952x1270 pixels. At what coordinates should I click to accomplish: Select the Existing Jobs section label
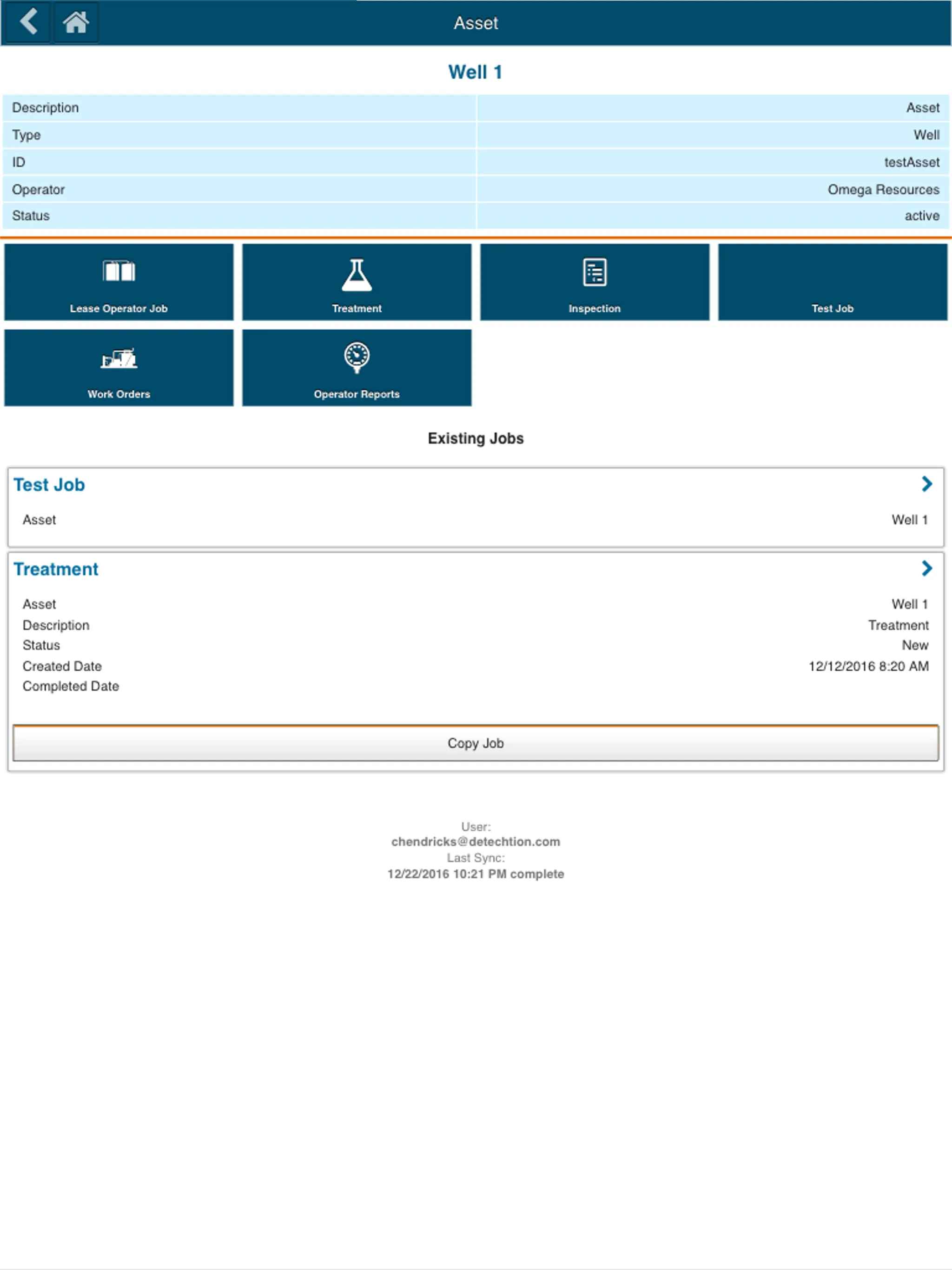(477, 438)
